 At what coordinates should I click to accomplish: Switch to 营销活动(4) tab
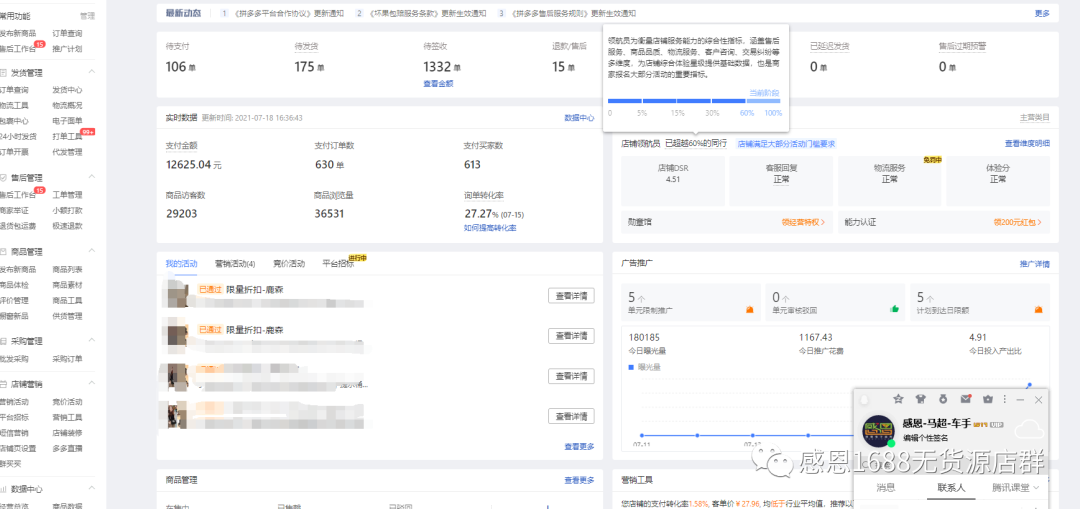[235, 264]
